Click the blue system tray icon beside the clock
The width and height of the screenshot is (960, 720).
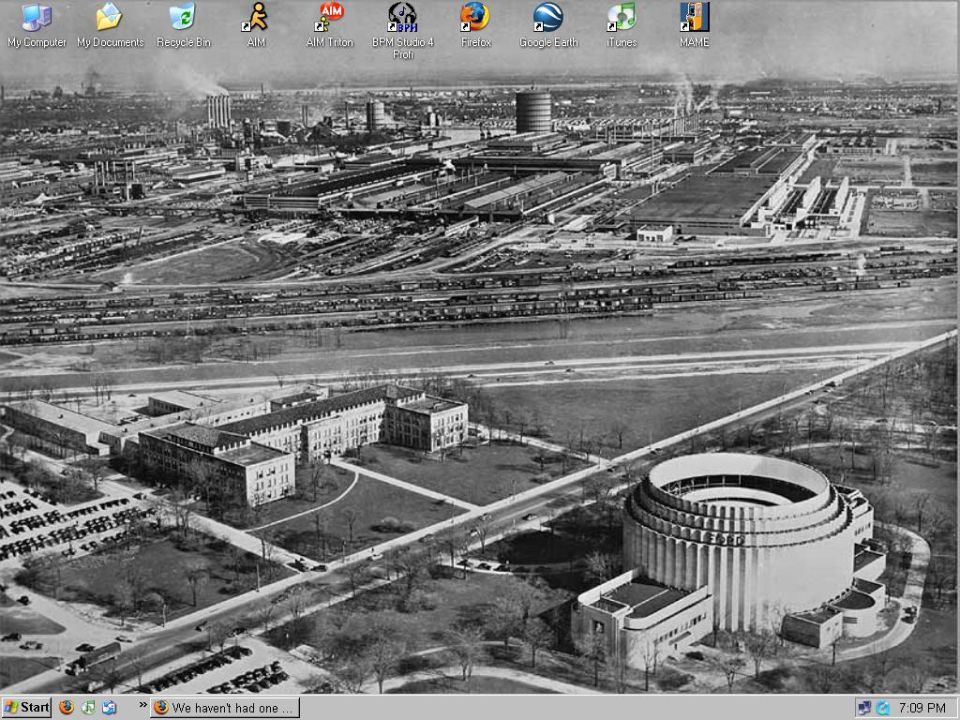click(882, 708)
